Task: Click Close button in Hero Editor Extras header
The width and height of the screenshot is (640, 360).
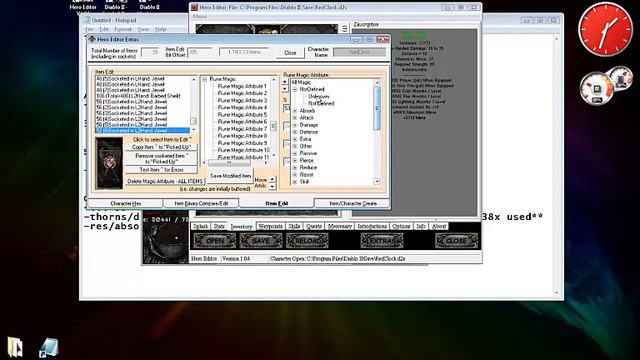Action: click(x=290, y=53)
